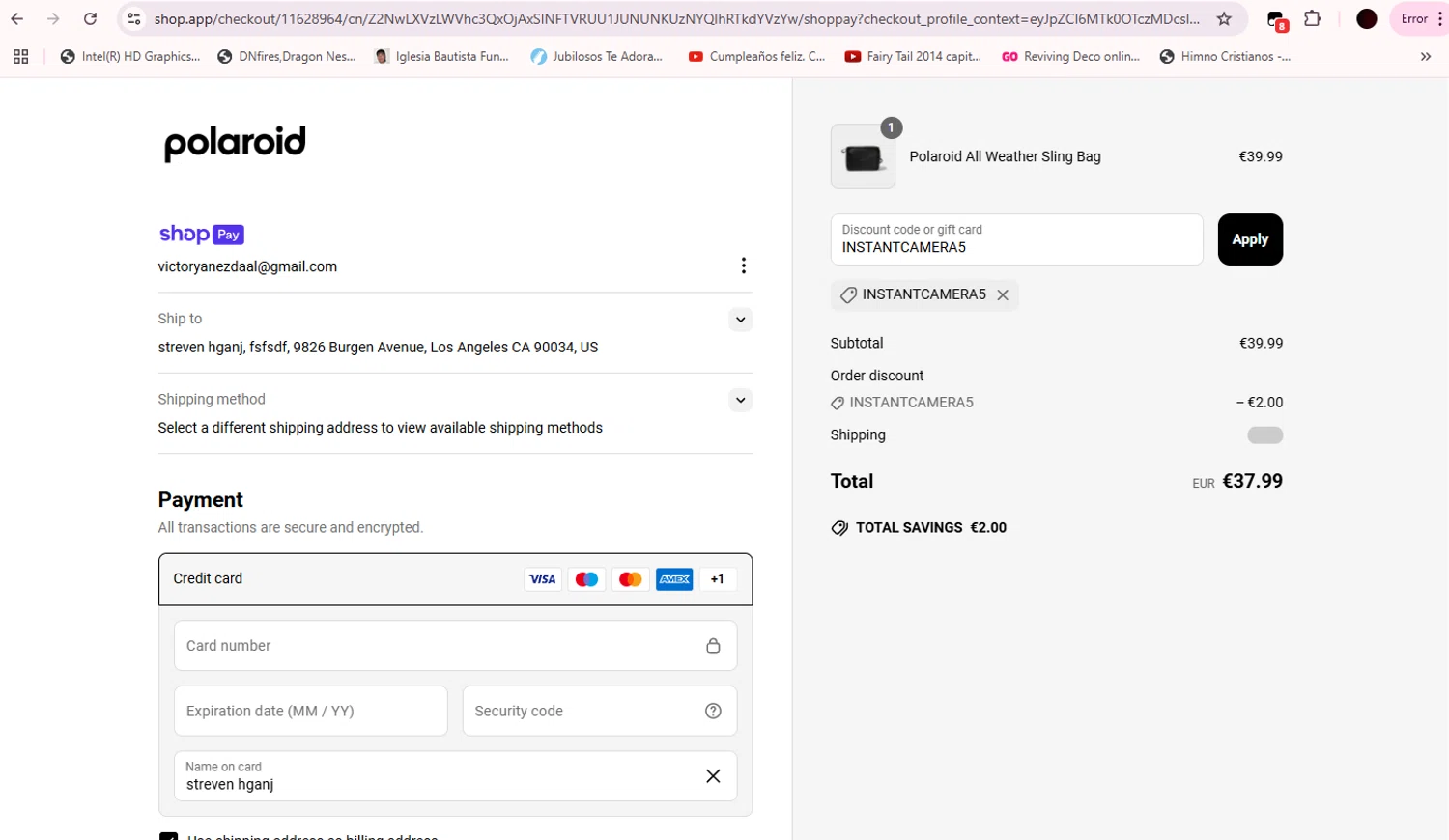This screenshot has width=1449, height=840.
Task: View site information icon in address bar
Action: (134, 18)
